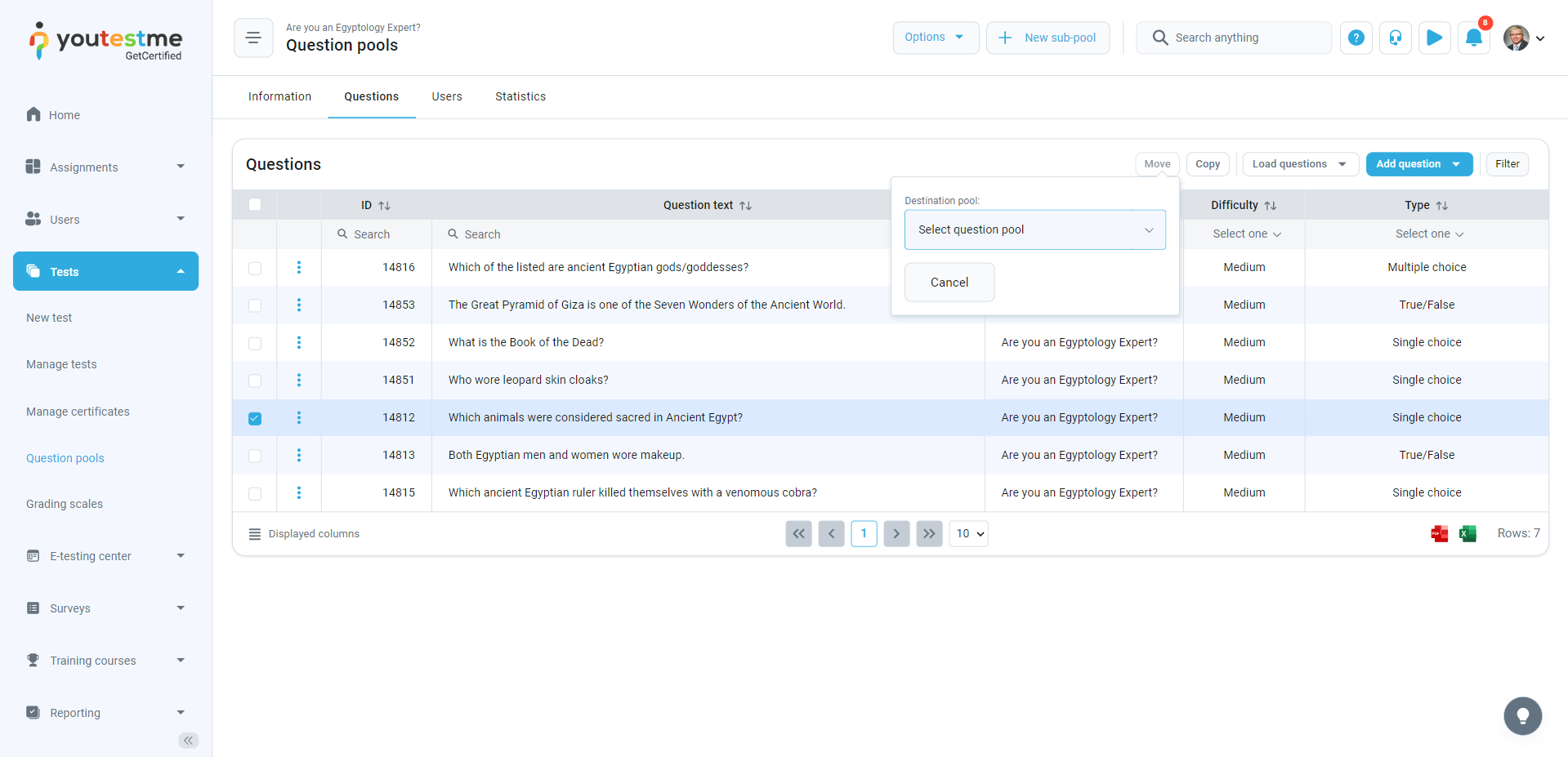Open the Information tab
The width and height of the screenshot is (1568, 757).
pyautogui.click(x=279, y=96)
